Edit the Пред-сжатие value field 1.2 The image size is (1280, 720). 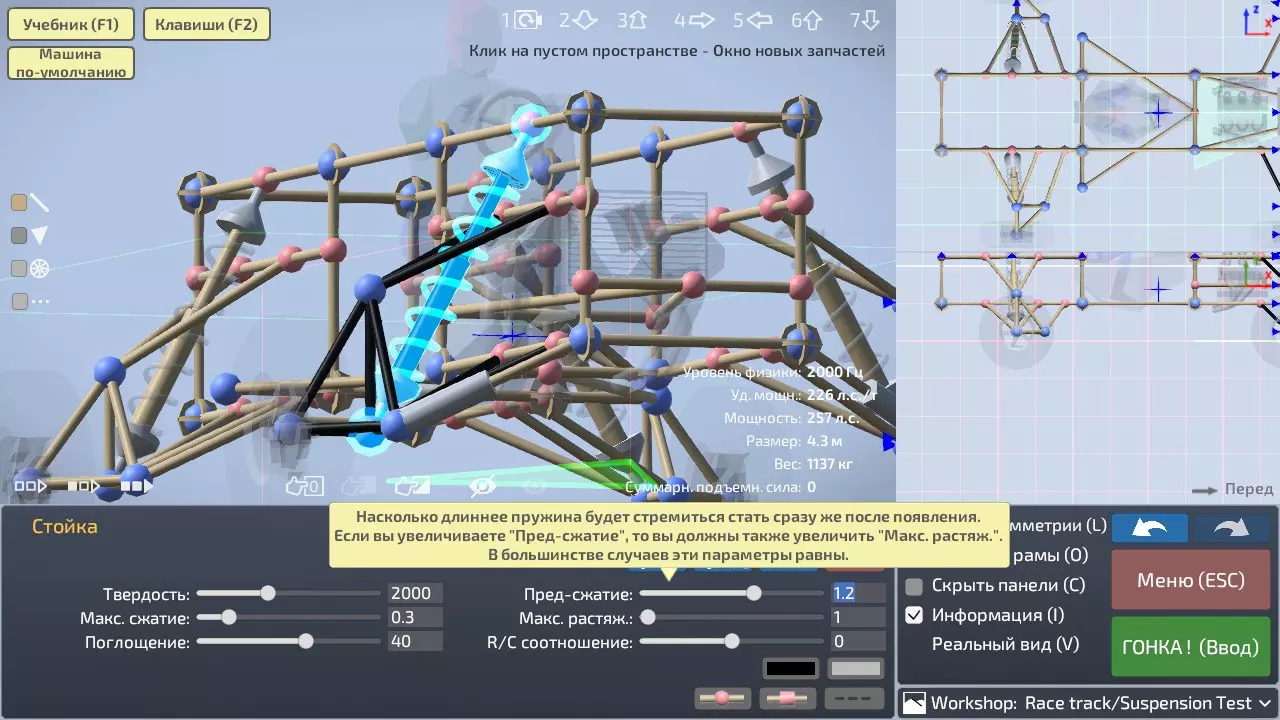859,593
